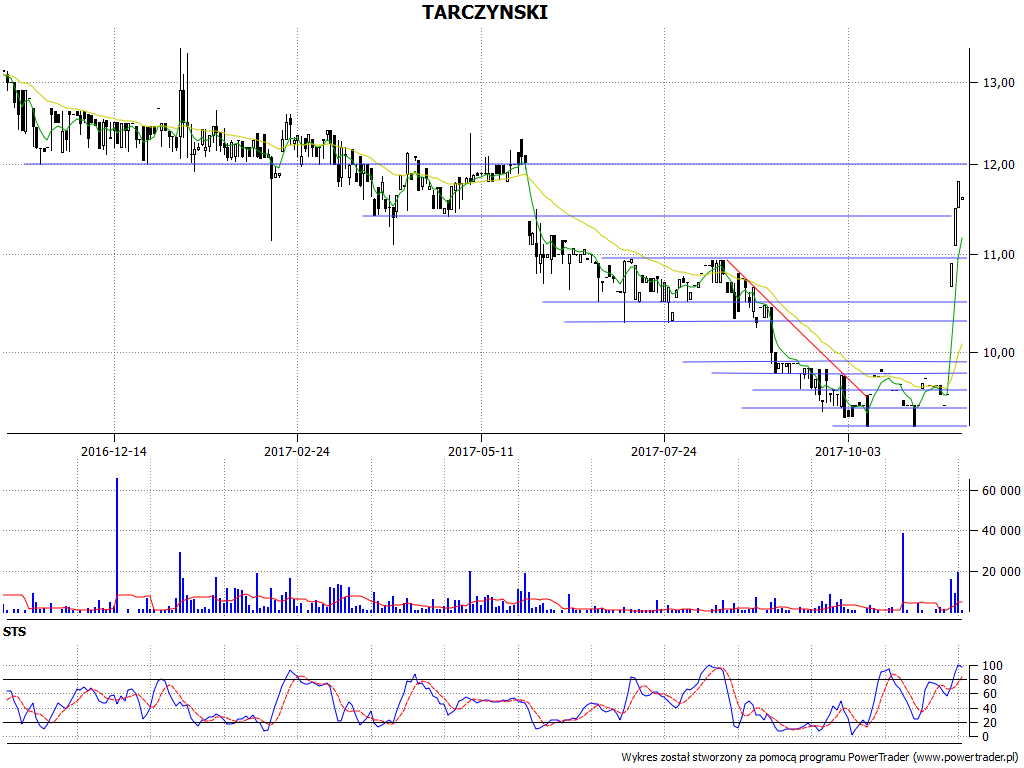Viewport: 1024px width, 768px height.
Task: Click the 2016-12-14 date label
Action: point(114,451)
